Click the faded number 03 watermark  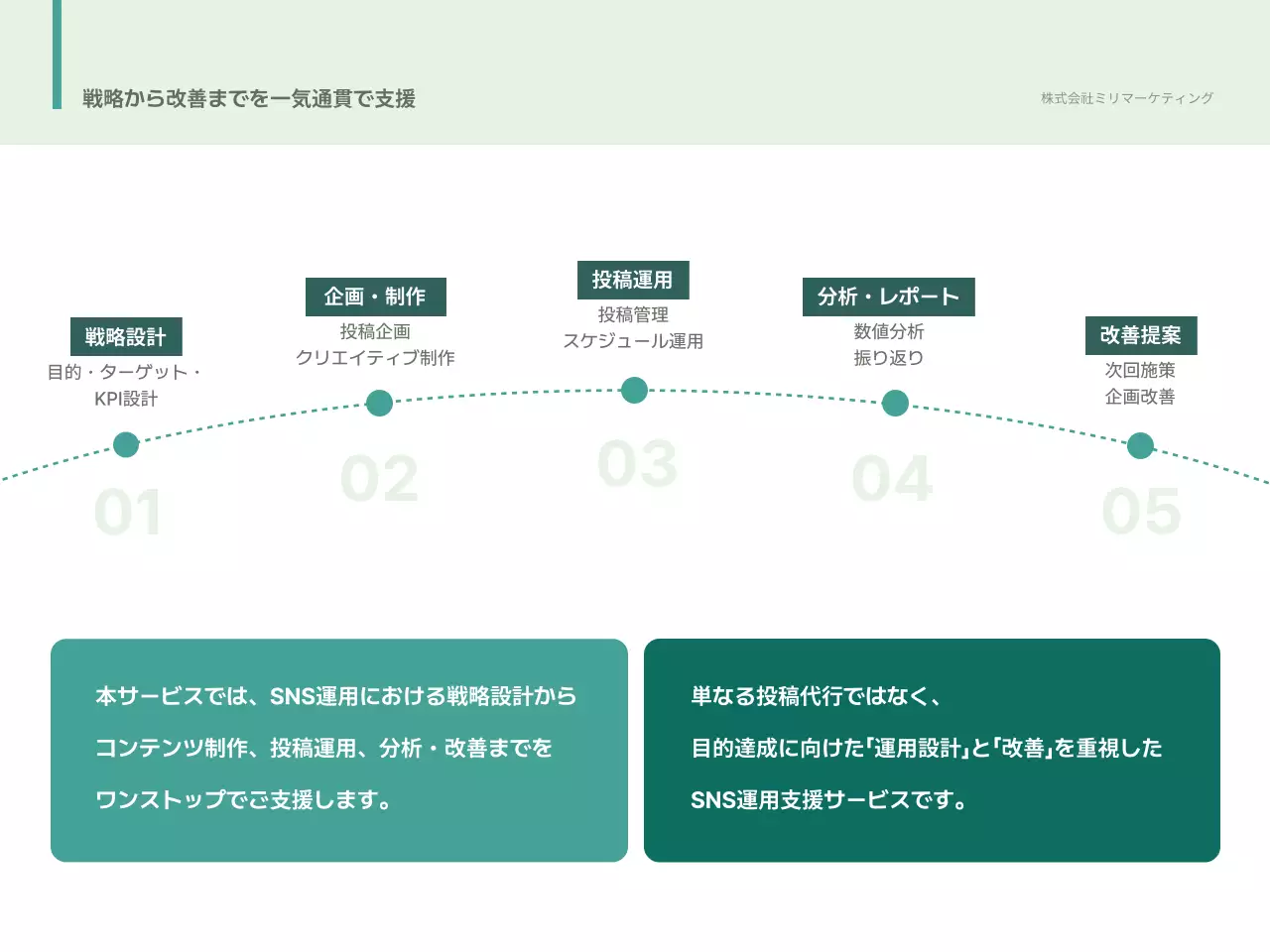(x=637, y=464)
